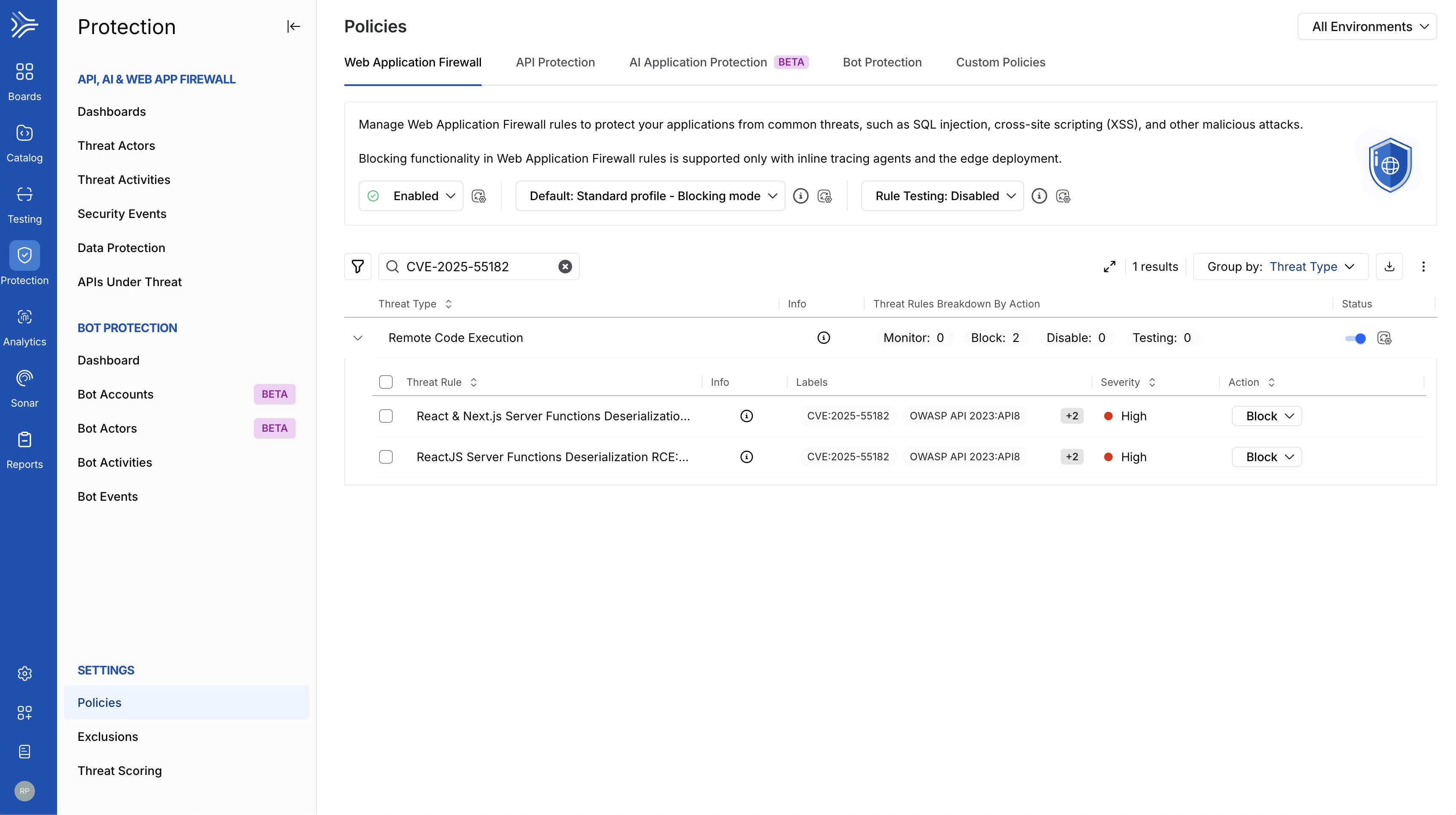Switch to the Bot Protection tab
1456x815 pixels.
[882, 62]
